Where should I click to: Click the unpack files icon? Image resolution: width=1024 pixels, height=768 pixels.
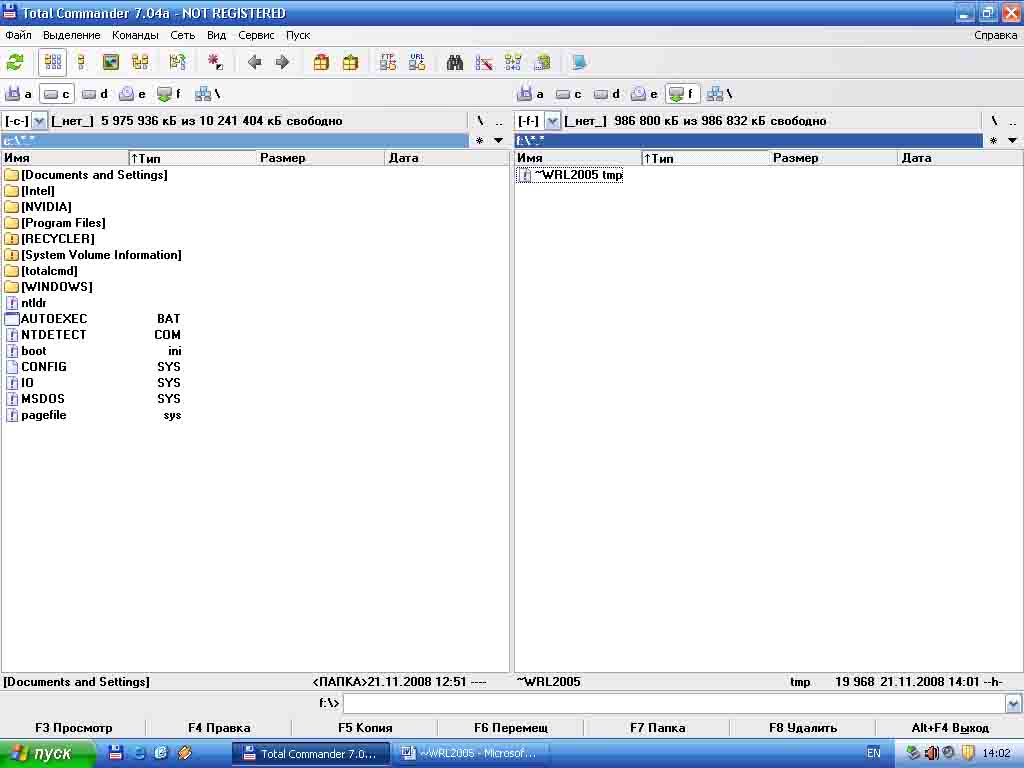point(351,63)
